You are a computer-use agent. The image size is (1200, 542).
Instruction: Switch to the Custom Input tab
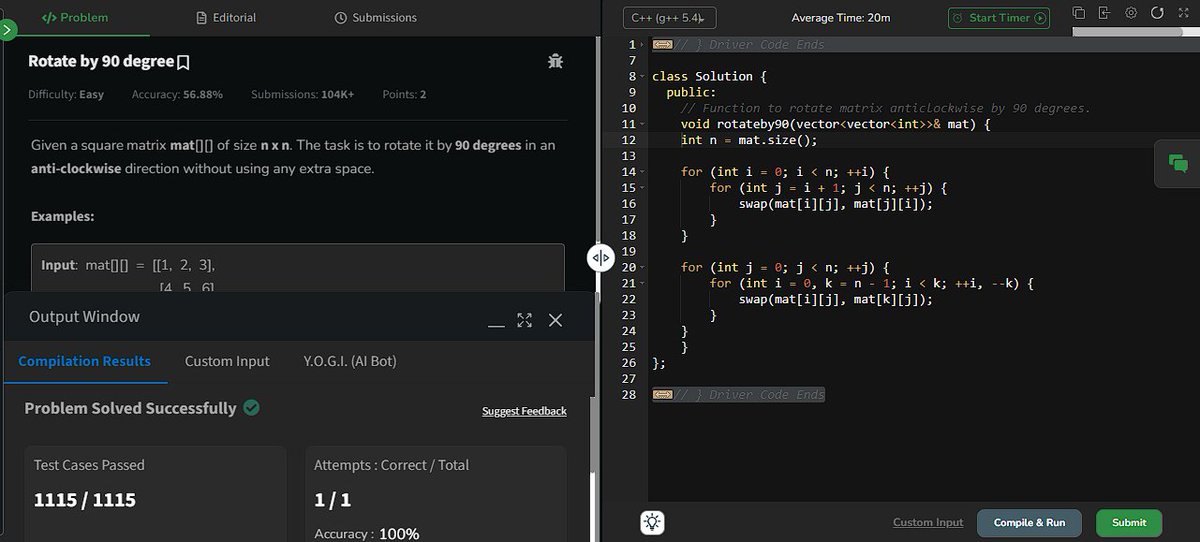coord(227,361)
